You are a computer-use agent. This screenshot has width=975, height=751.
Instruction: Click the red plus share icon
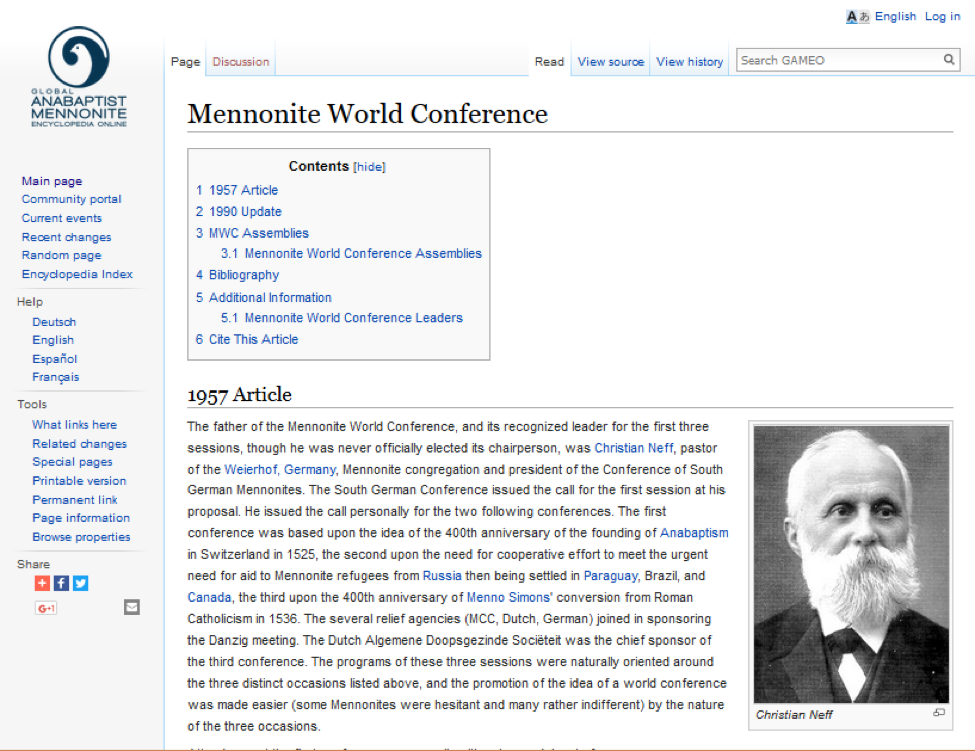[x=42, y=583]
